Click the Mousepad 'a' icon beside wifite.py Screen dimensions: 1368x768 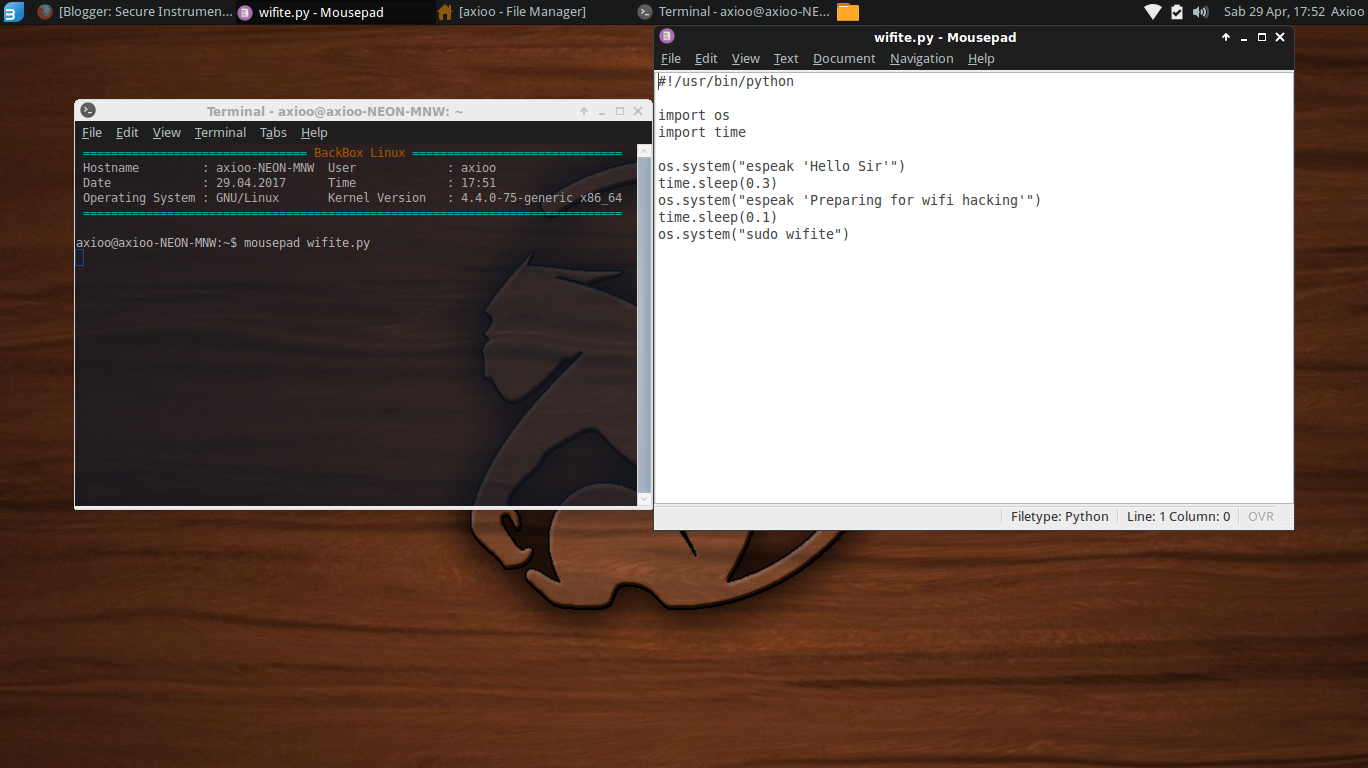point(245,12)
